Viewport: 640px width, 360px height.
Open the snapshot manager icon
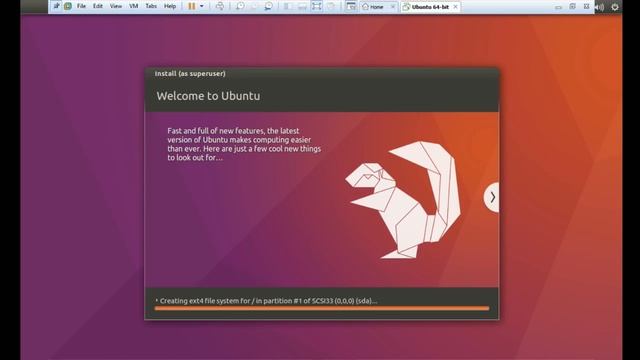[x=269, y=6]
